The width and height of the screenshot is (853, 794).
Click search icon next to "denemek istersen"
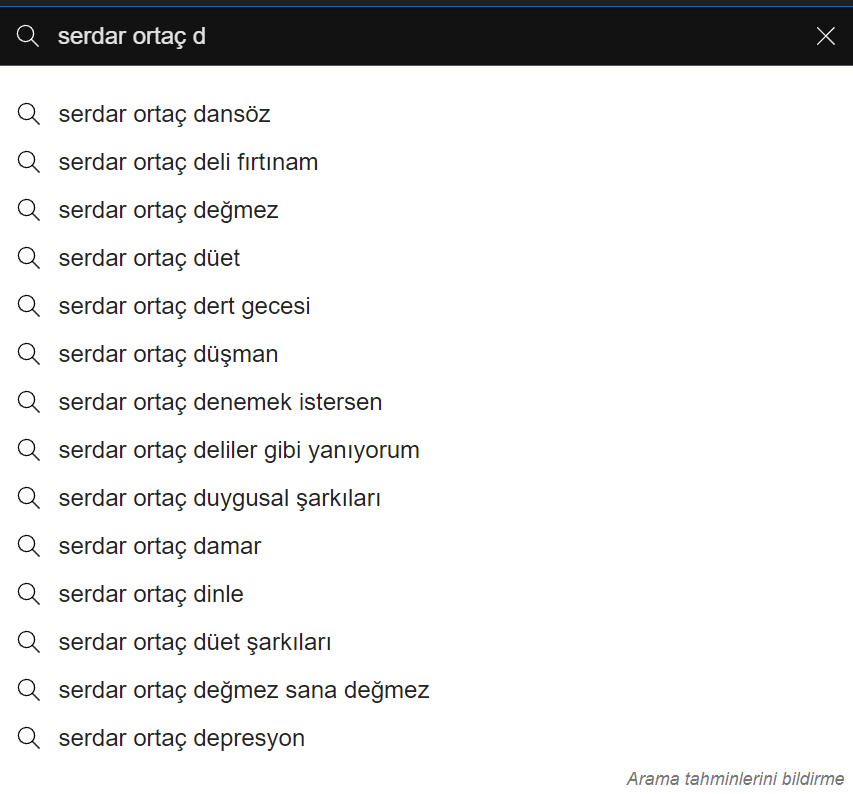click(x=28, y=402)
